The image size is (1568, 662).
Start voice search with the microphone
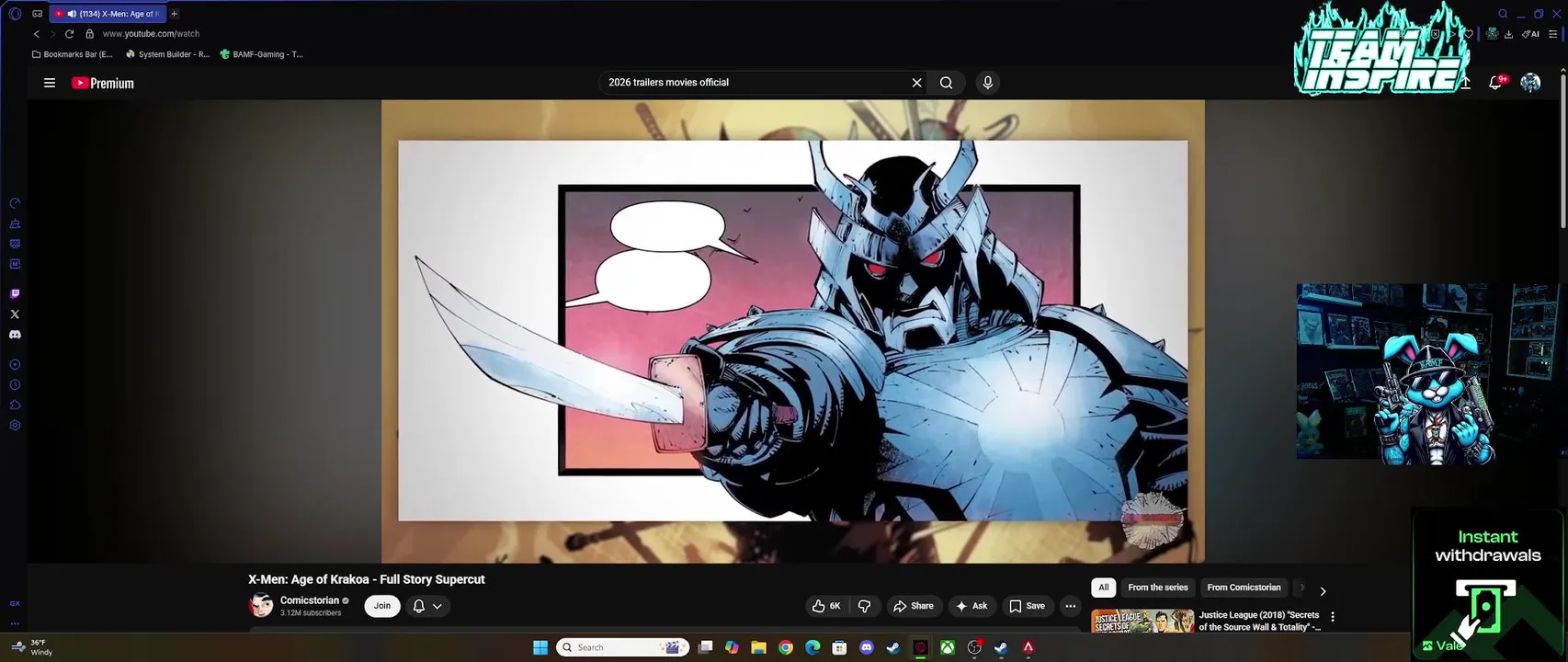[x=988, y=83]
